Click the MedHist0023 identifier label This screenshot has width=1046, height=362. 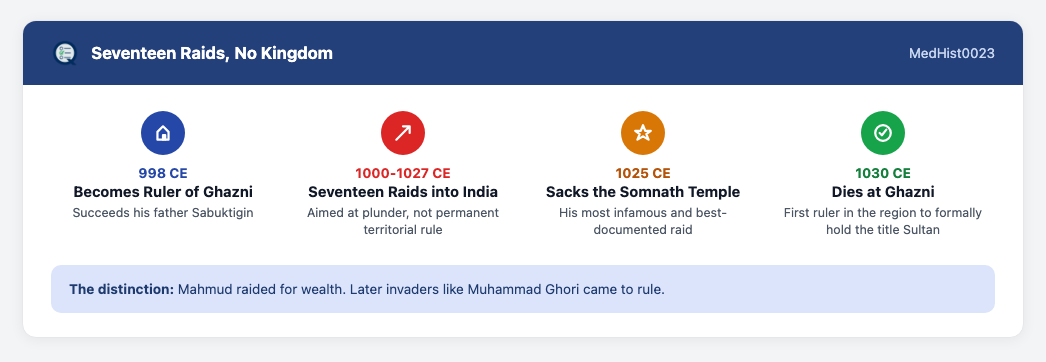click(951, 53)
